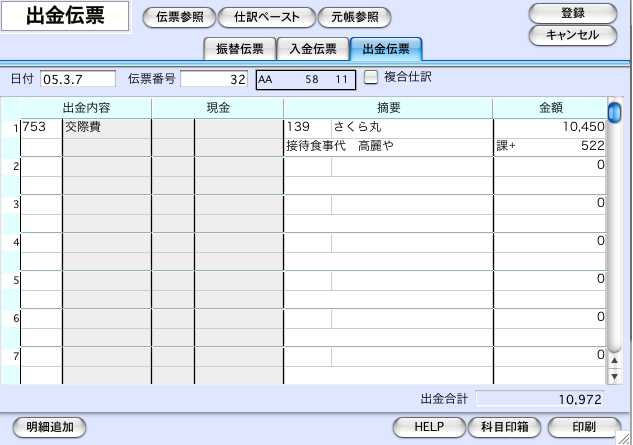The image size is (633, 445).
Task: Open 伝票参照 voucher reference
Action: [179, 17]
